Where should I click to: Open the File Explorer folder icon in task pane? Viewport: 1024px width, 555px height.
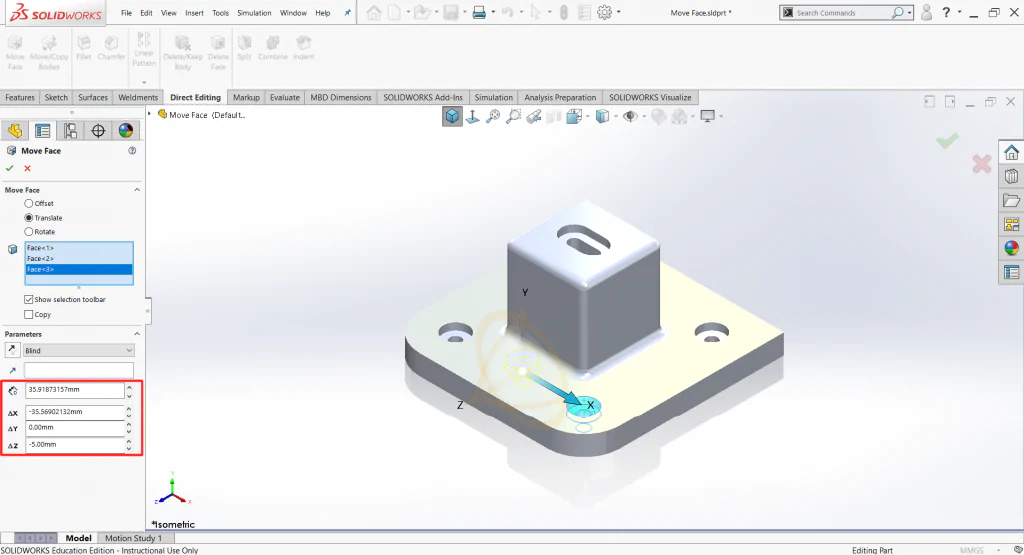1012,200
